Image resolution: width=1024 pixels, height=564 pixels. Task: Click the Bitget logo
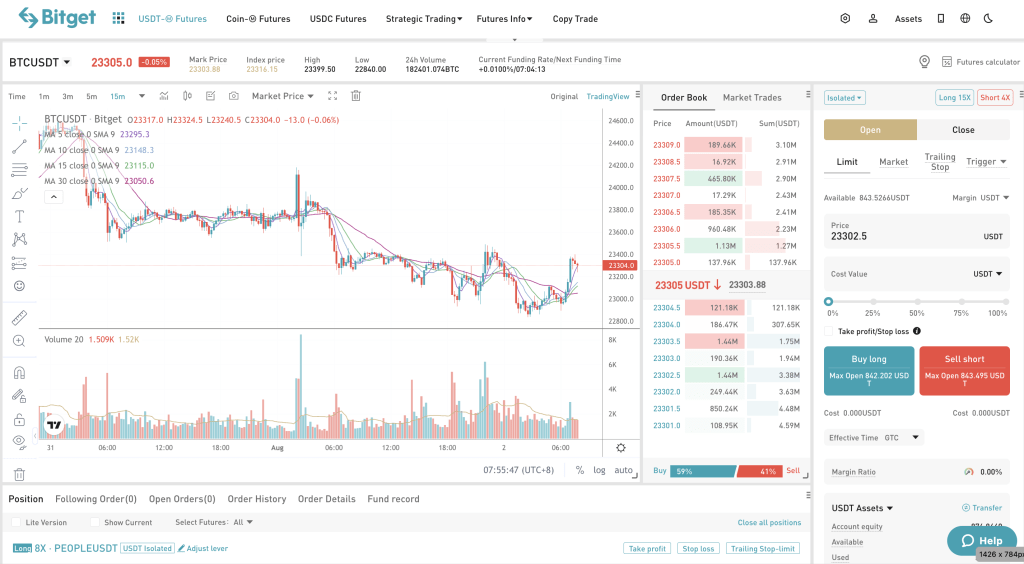coord(57,18)
